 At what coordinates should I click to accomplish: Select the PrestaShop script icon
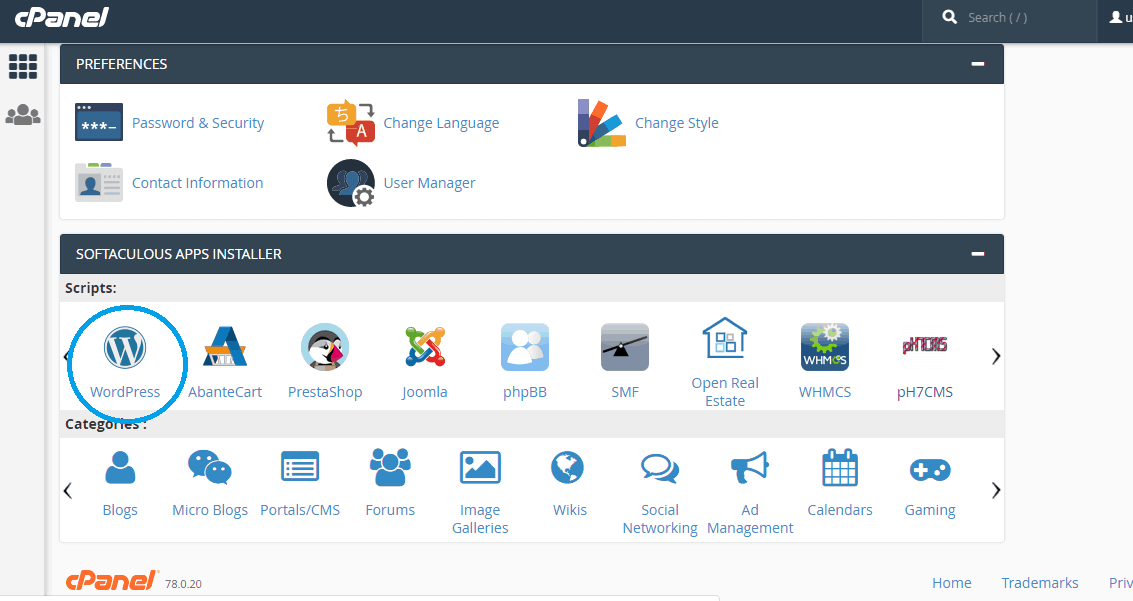click(x=325, y=348)
